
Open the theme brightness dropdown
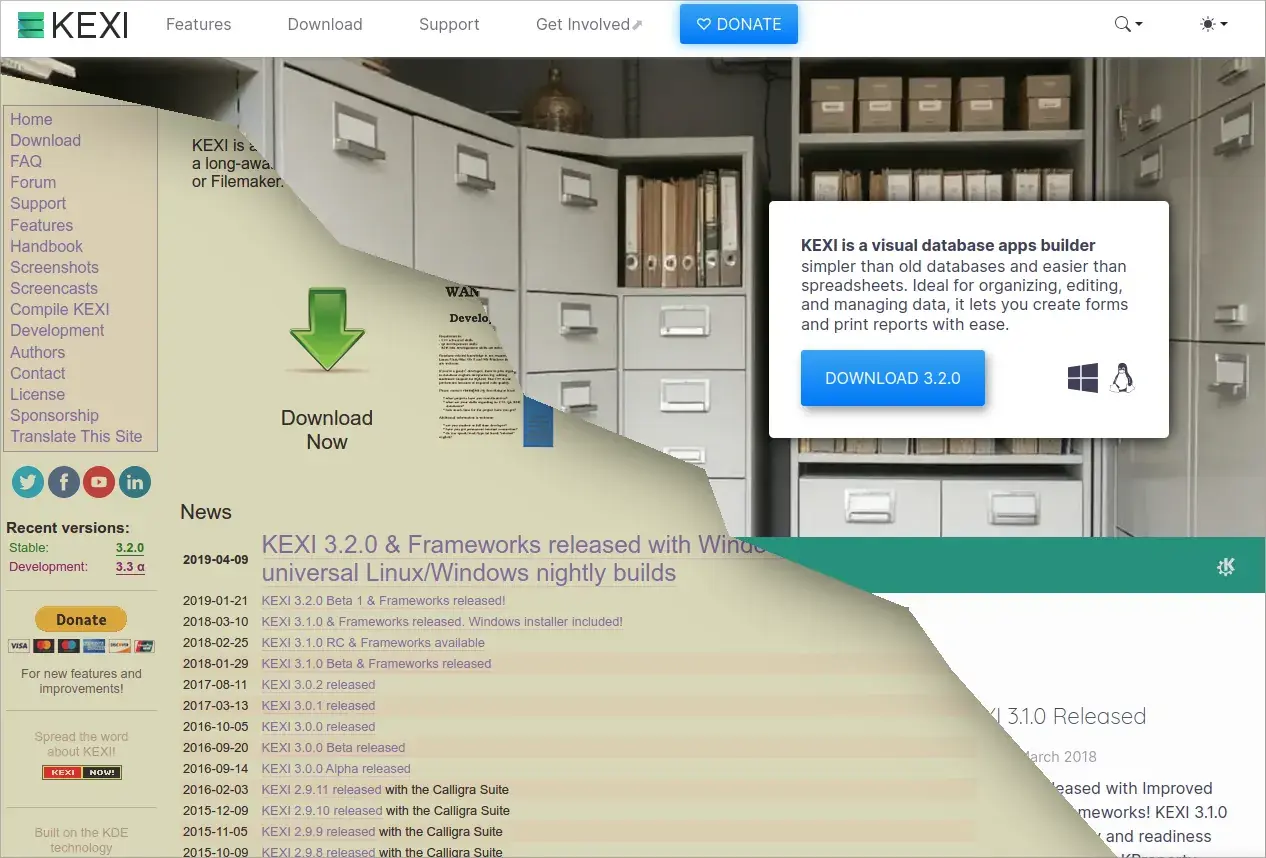point(1213,24)
